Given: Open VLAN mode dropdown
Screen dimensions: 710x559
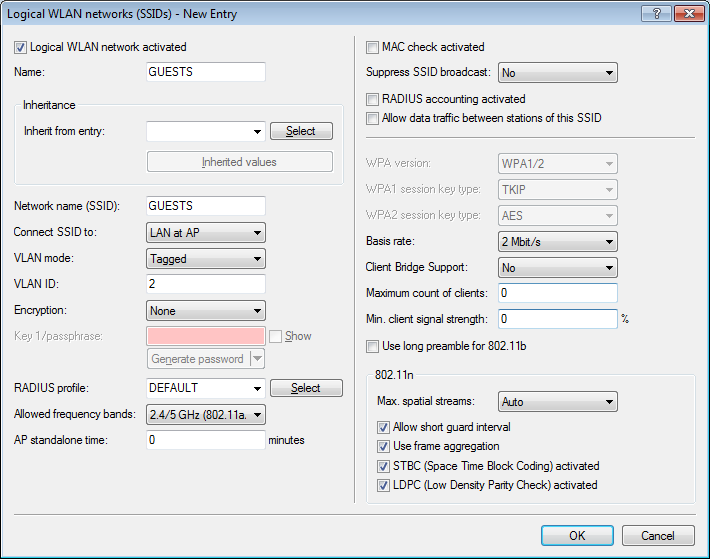Looking at the screenshot, I should (205, 259).
